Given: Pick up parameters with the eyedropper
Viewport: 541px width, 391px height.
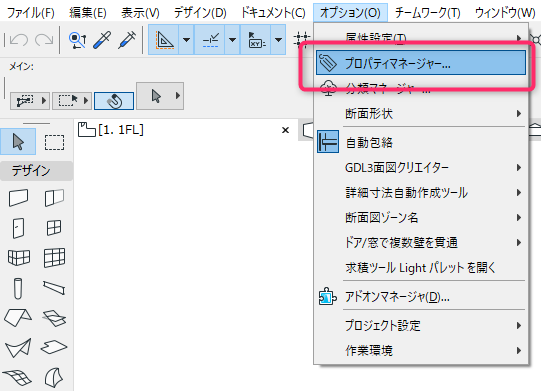Looking at the screenshot, I should click(102, 40).
